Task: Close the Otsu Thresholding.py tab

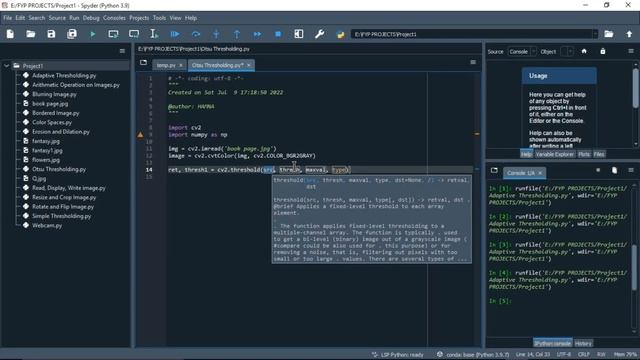Action: tap(249, 65)
